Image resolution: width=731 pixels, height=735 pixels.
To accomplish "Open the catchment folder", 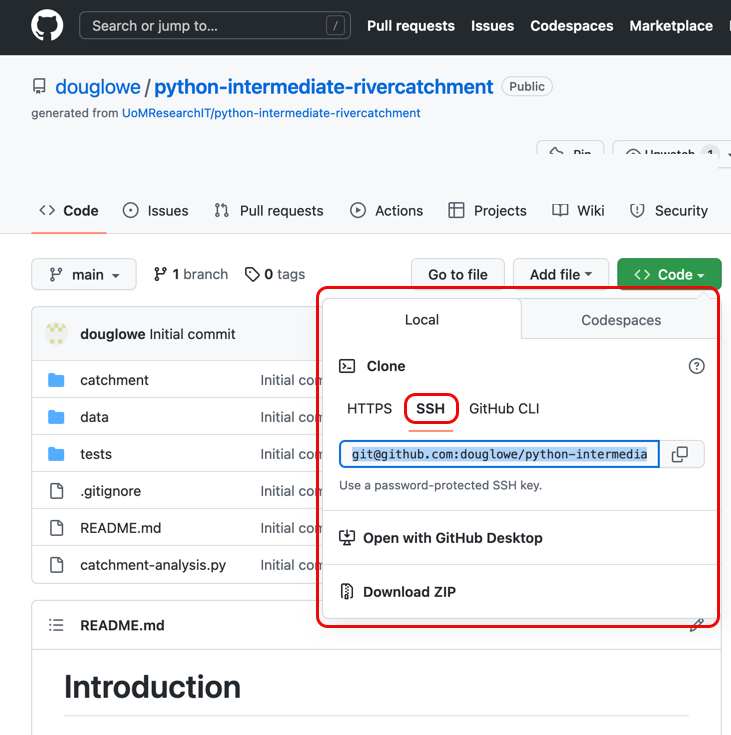I will (114, 380).
